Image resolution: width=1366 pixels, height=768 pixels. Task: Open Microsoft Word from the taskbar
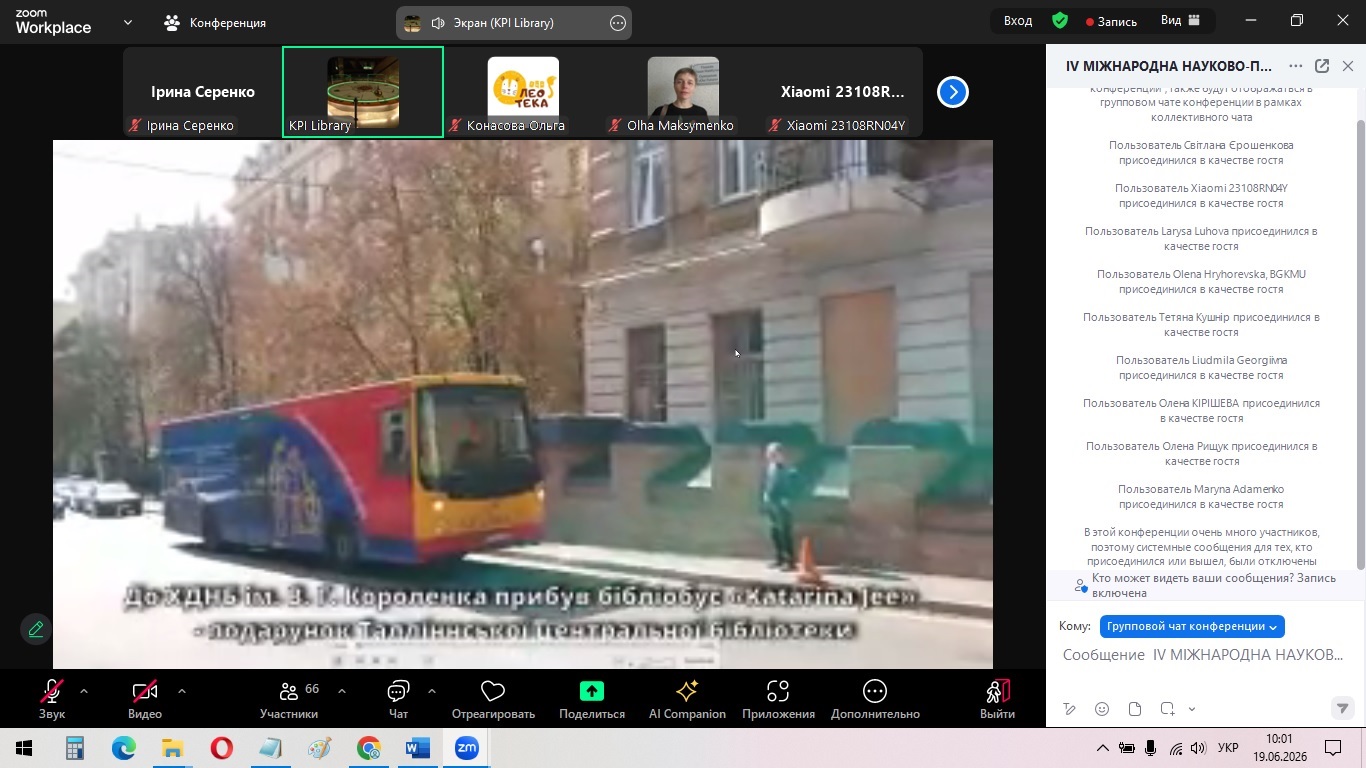[418, 748]
